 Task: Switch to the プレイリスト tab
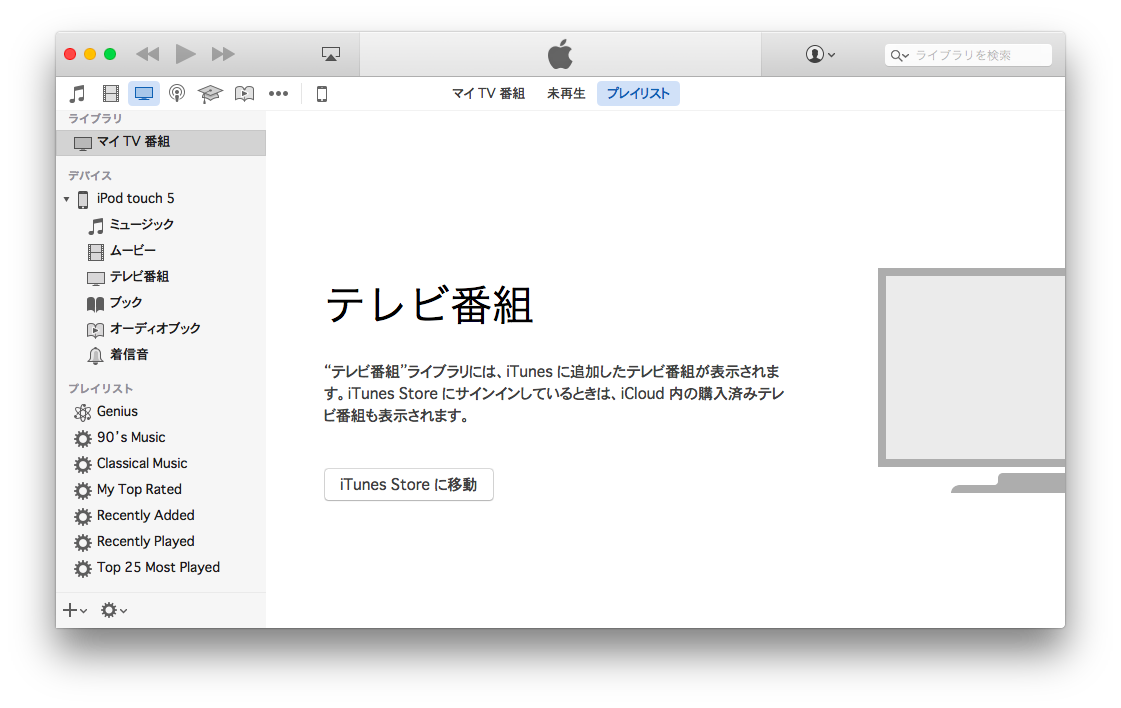tap(638, 94)
